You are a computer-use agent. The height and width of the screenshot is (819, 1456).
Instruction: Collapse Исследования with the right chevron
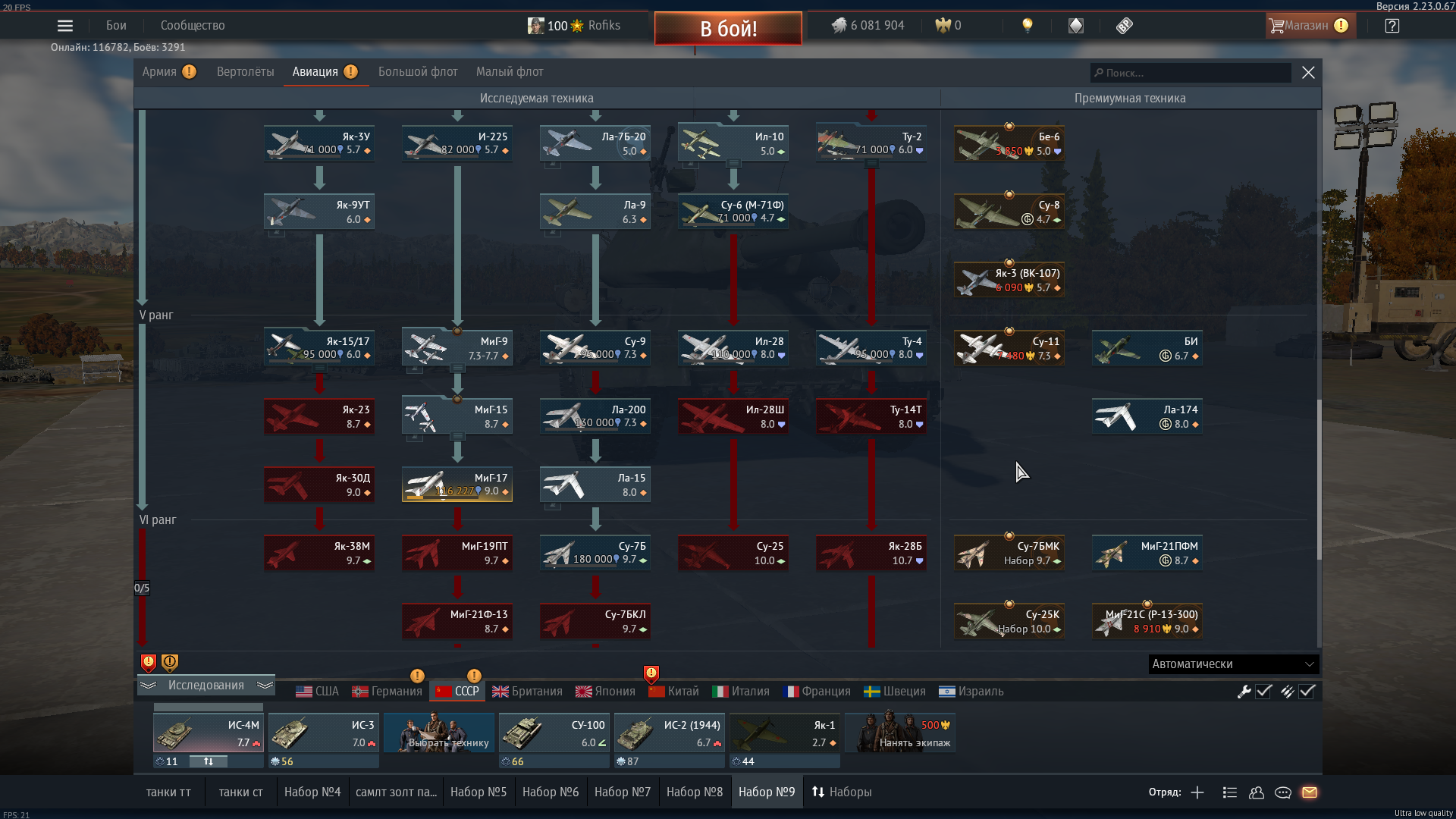[x=265, y=686]
